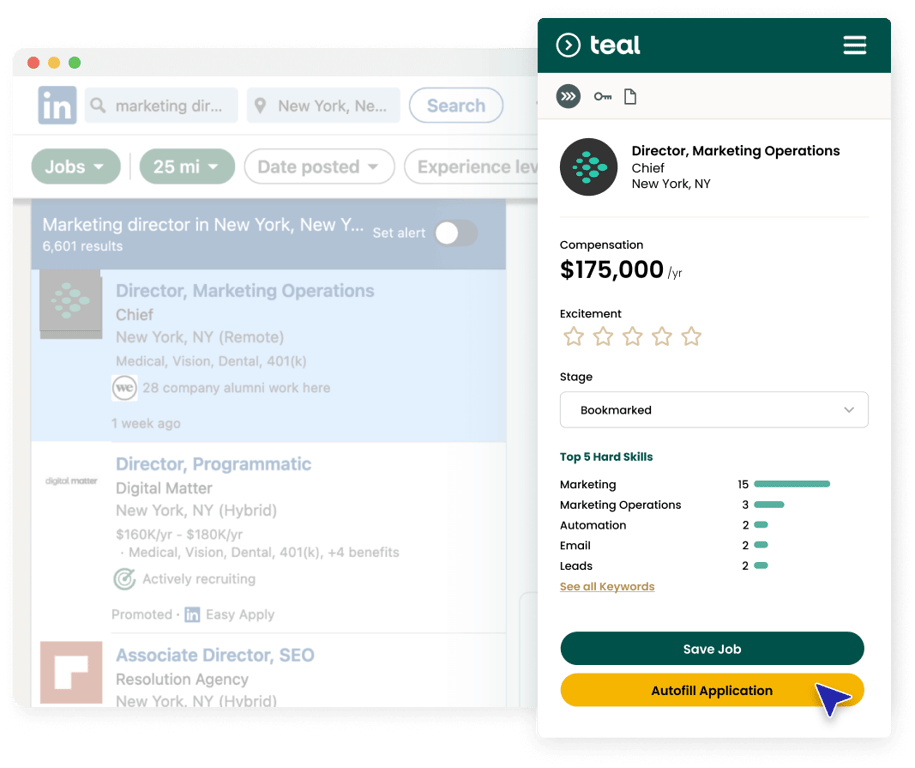
Task: Click the Autofill Application button
Action: [x=712, y=690]
